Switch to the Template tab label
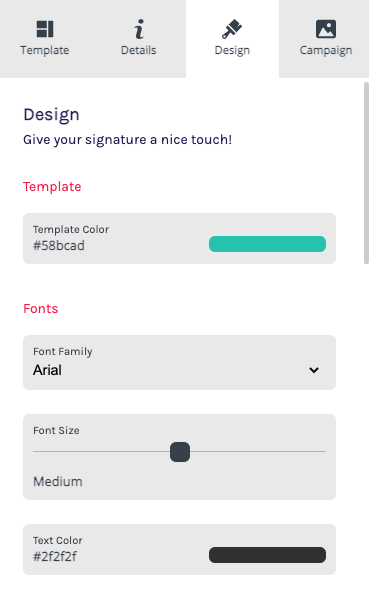This screenshot has width=369, height=599. pos(45,50)
